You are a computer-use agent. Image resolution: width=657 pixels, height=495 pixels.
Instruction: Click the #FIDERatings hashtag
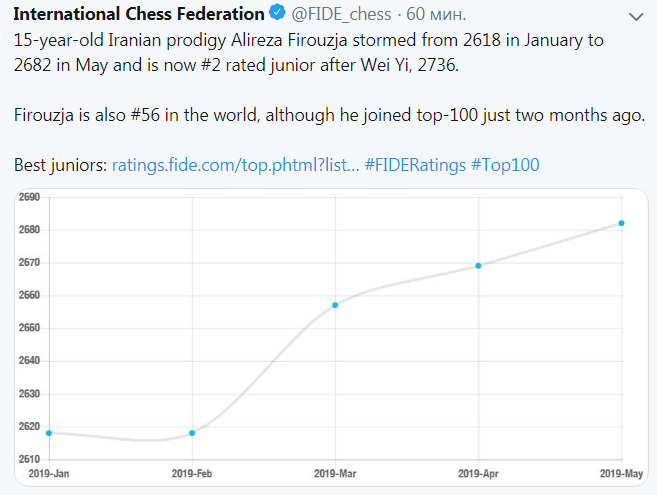click(414, 164)
